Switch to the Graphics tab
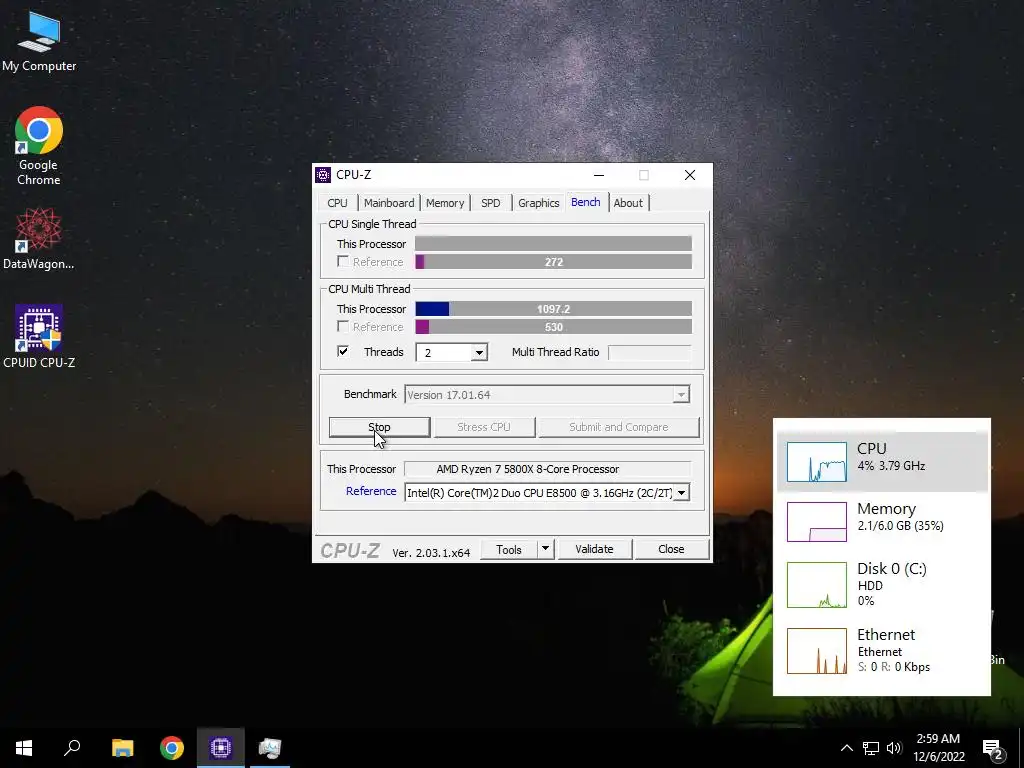The width and height of the screenshot is (1024, 768). click(x=539, y=203)
